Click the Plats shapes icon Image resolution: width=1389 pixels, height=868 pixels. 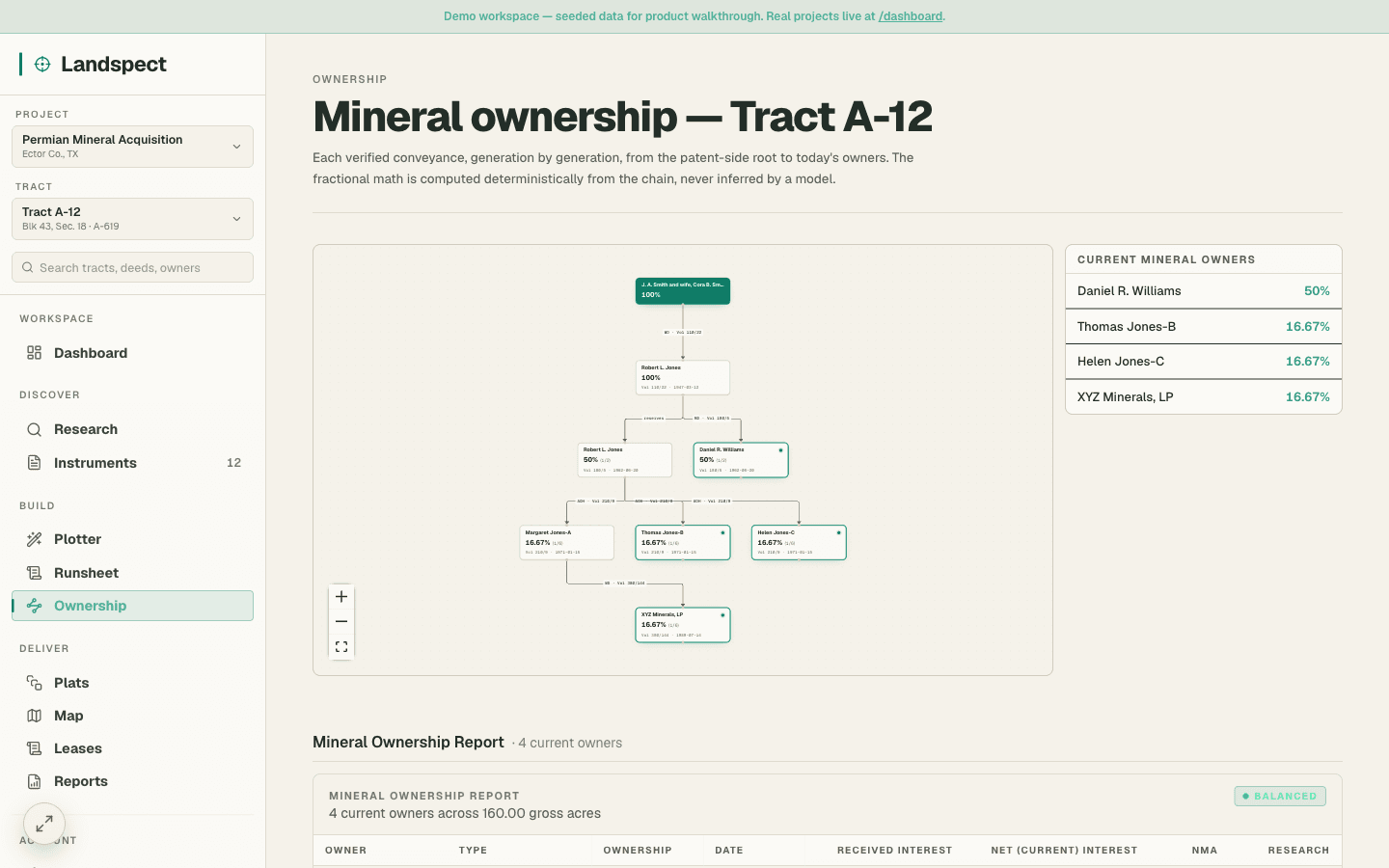click(x=34, y=683)
